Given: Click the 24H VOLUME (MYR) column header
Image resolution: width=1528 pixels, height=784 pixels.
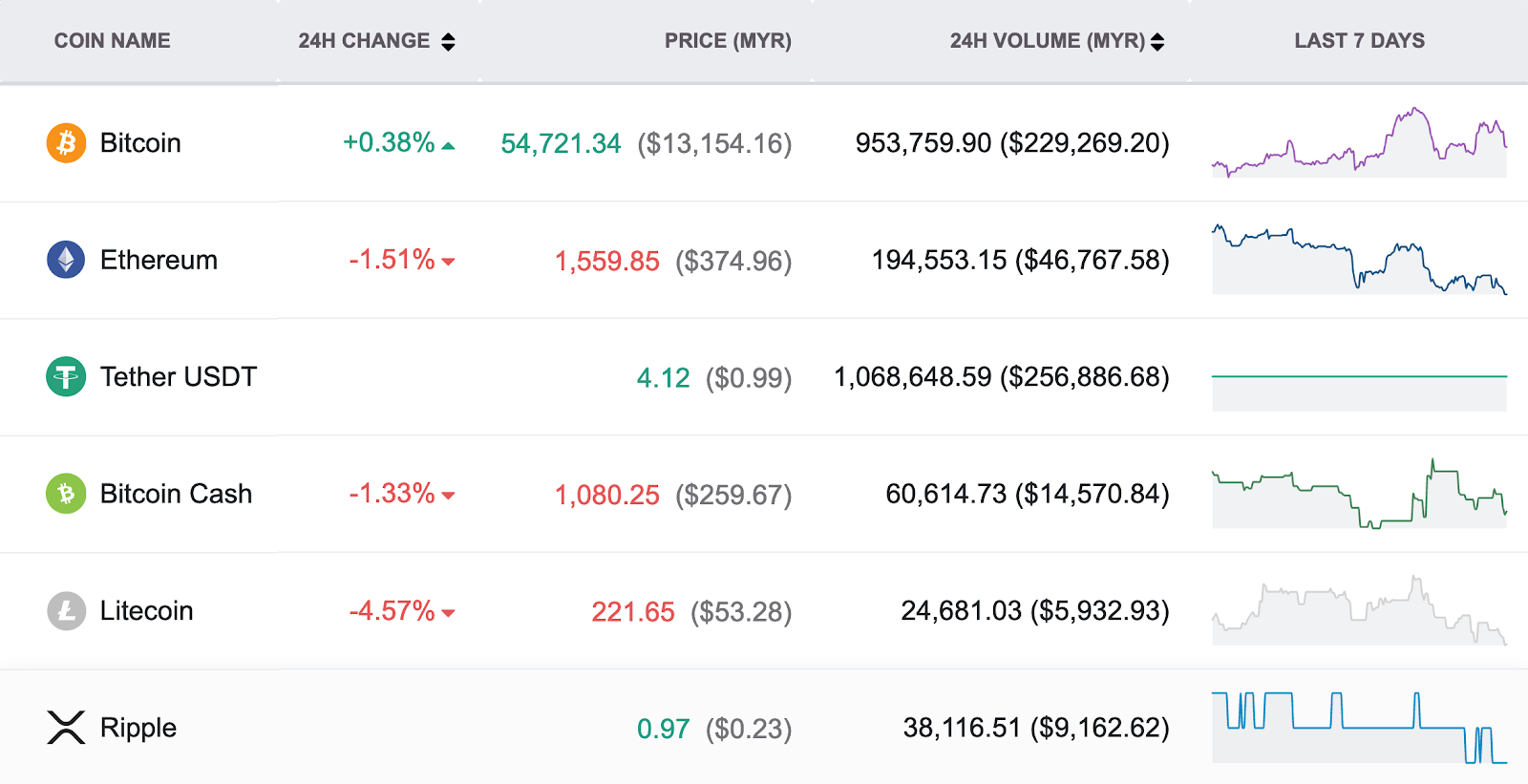Looking at the screenshot, I should coord(1048,41).
